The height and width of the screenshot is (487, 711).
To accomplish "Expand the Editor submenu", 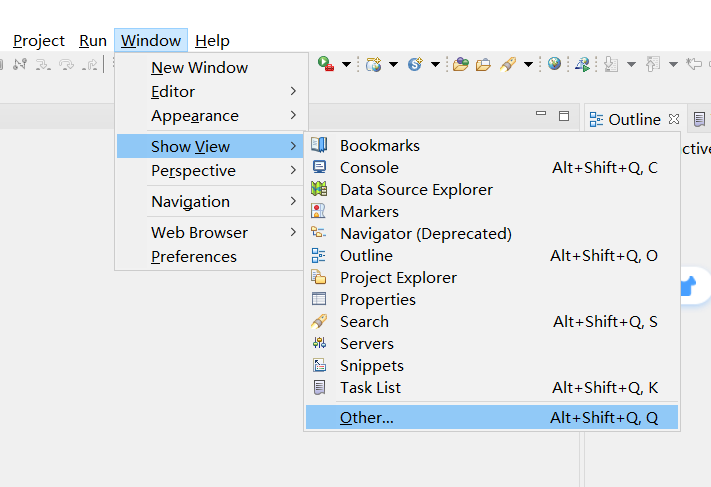I will [212, 92].
